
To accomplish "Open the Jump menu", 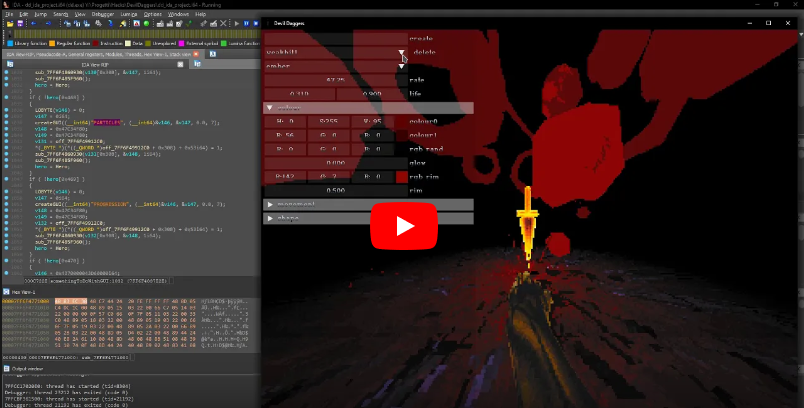I will pos(40,14).
